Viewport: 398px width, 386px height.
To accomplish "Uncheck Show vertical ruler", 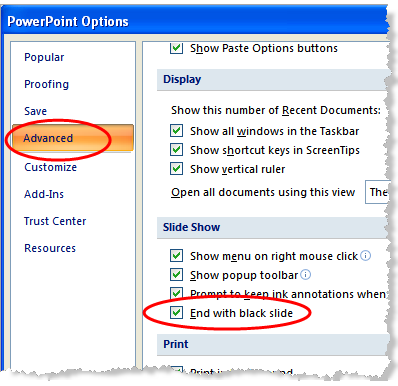I will (x=176, y=169).
